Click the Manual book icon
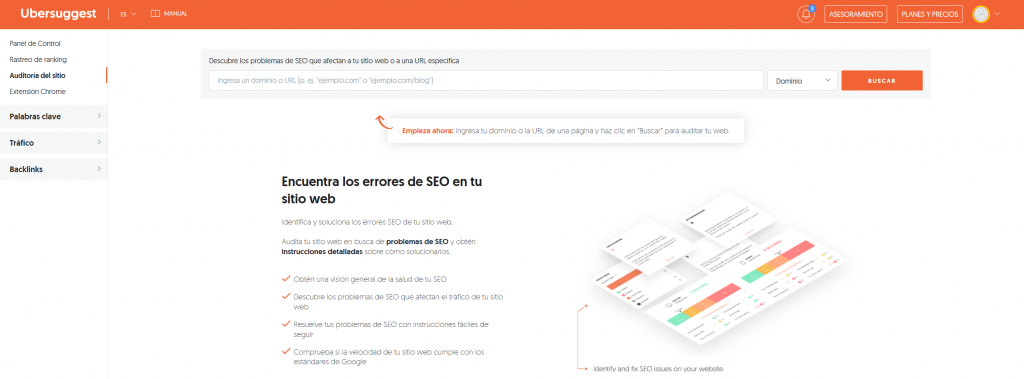1024x379 pixels. 155,14
